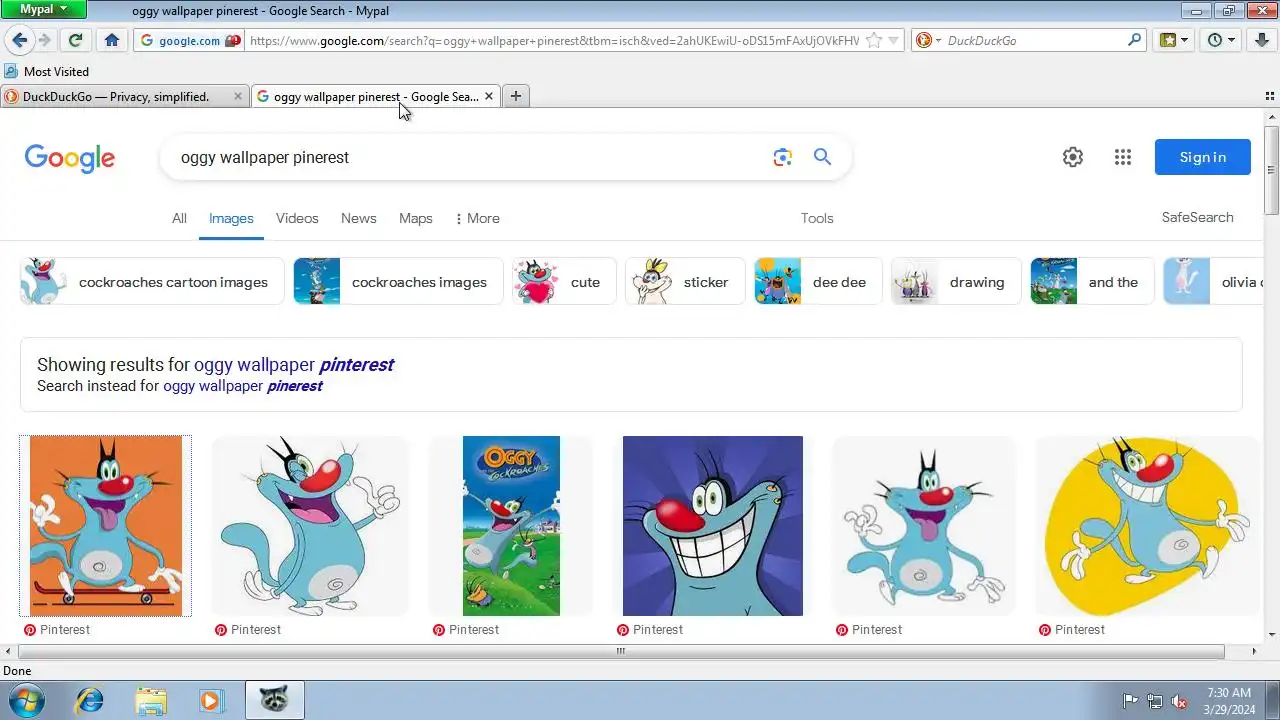The width and height of the screenshot is (1280, 720).
Task: Click the Google logo
Action: click(x=70, y=158)
